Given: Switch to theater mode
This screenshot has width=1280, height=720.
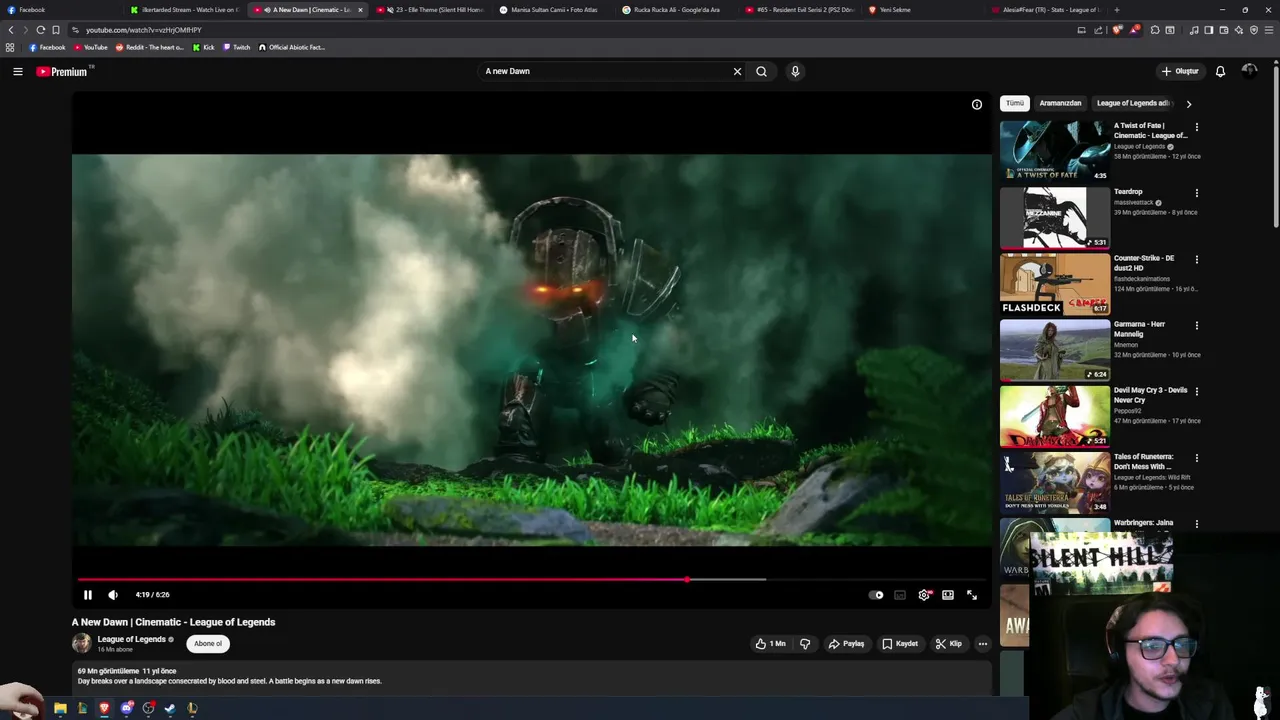Looking at the screenshot, I should click(948, 595).
